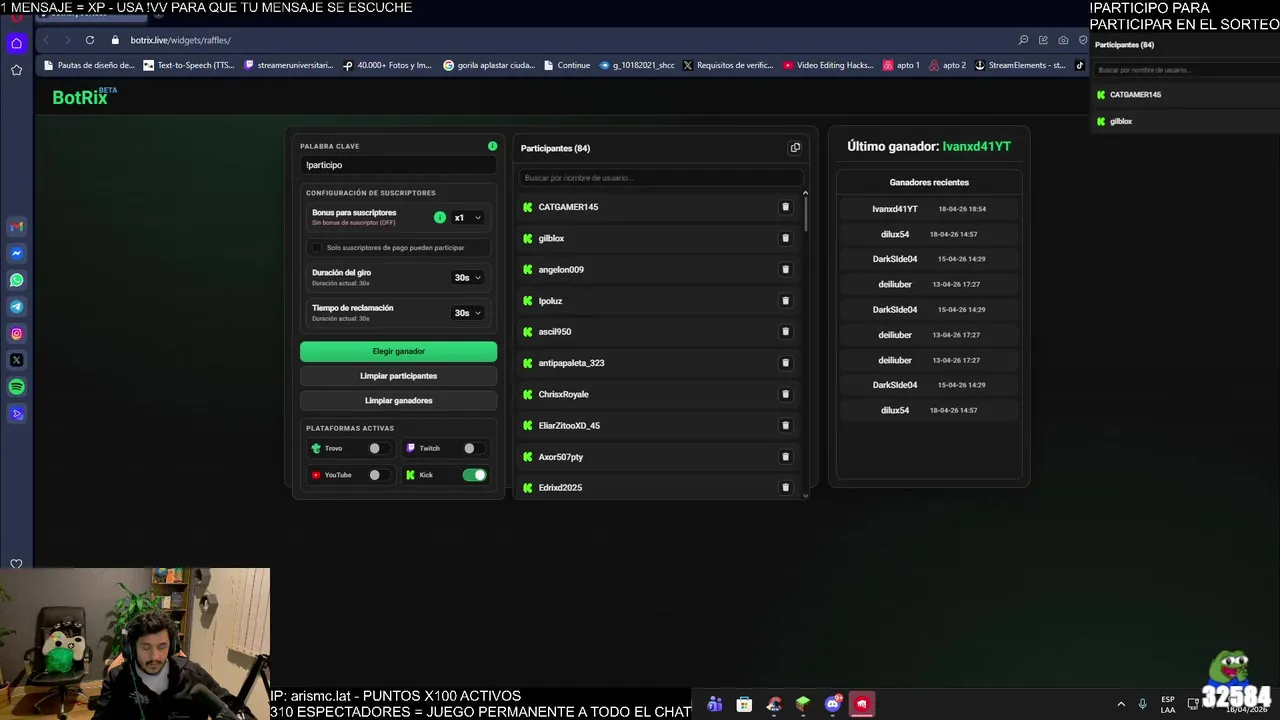The width and height of the screenshot is (1280, 720).
Task: Open WhatsApp from the browser sidebar
Action: click(16, 280)
